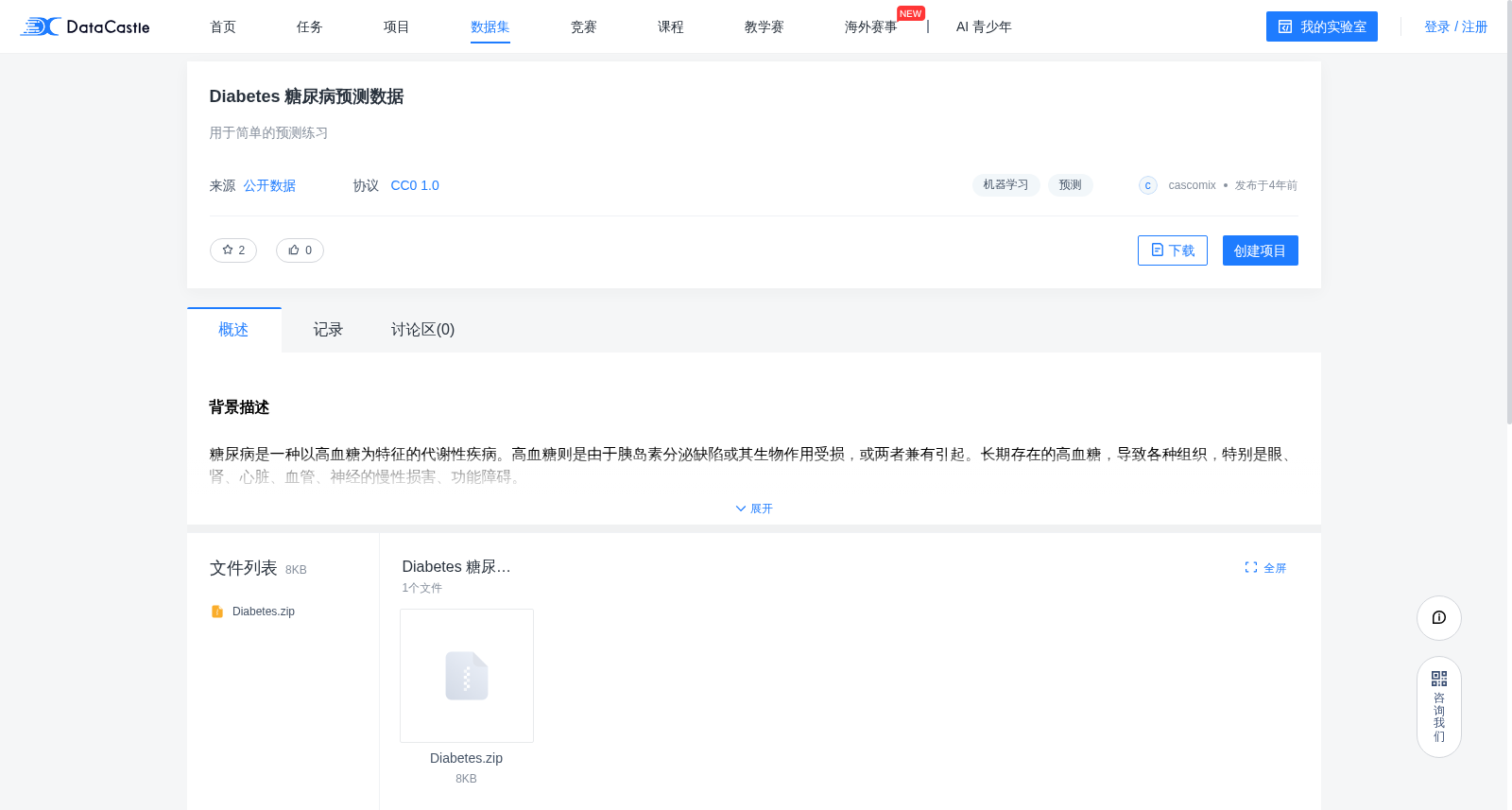Click the cascomix author avatar
This screenshot has width=1512, height=810.
pos(1148,185)
